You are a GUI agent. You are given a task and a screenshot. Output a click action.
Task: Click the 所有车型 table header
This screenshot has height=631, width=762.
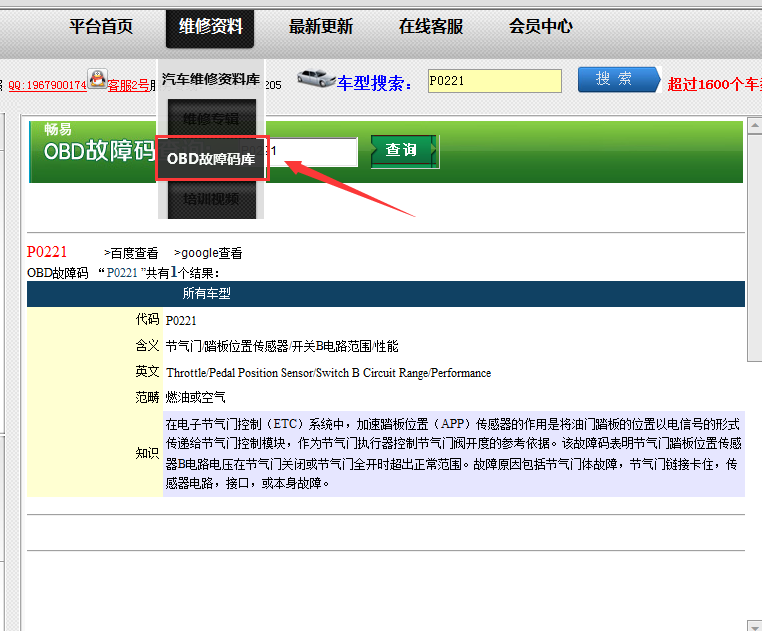click(207, 293)
